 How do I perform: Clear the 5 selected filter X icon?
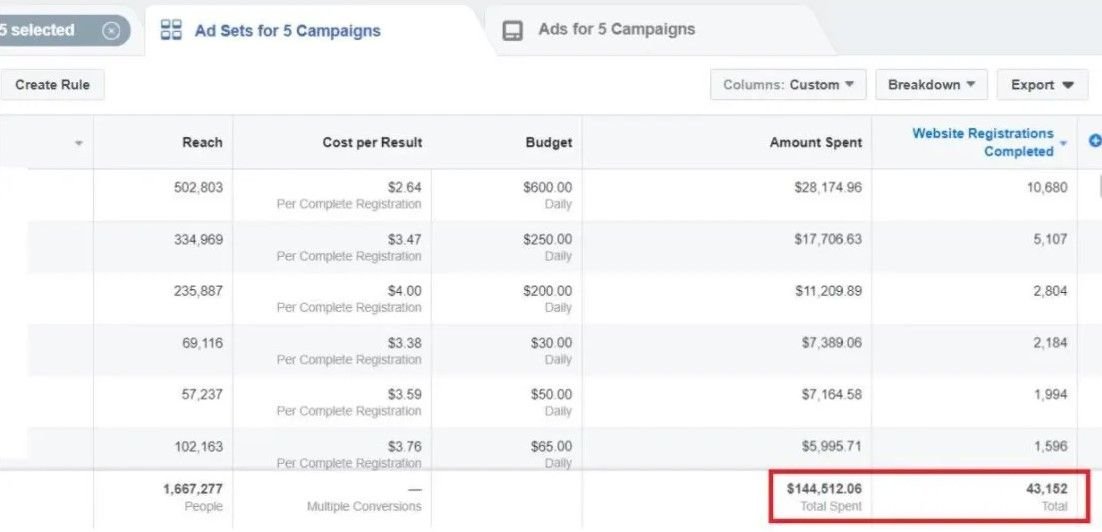click(111, 31)
